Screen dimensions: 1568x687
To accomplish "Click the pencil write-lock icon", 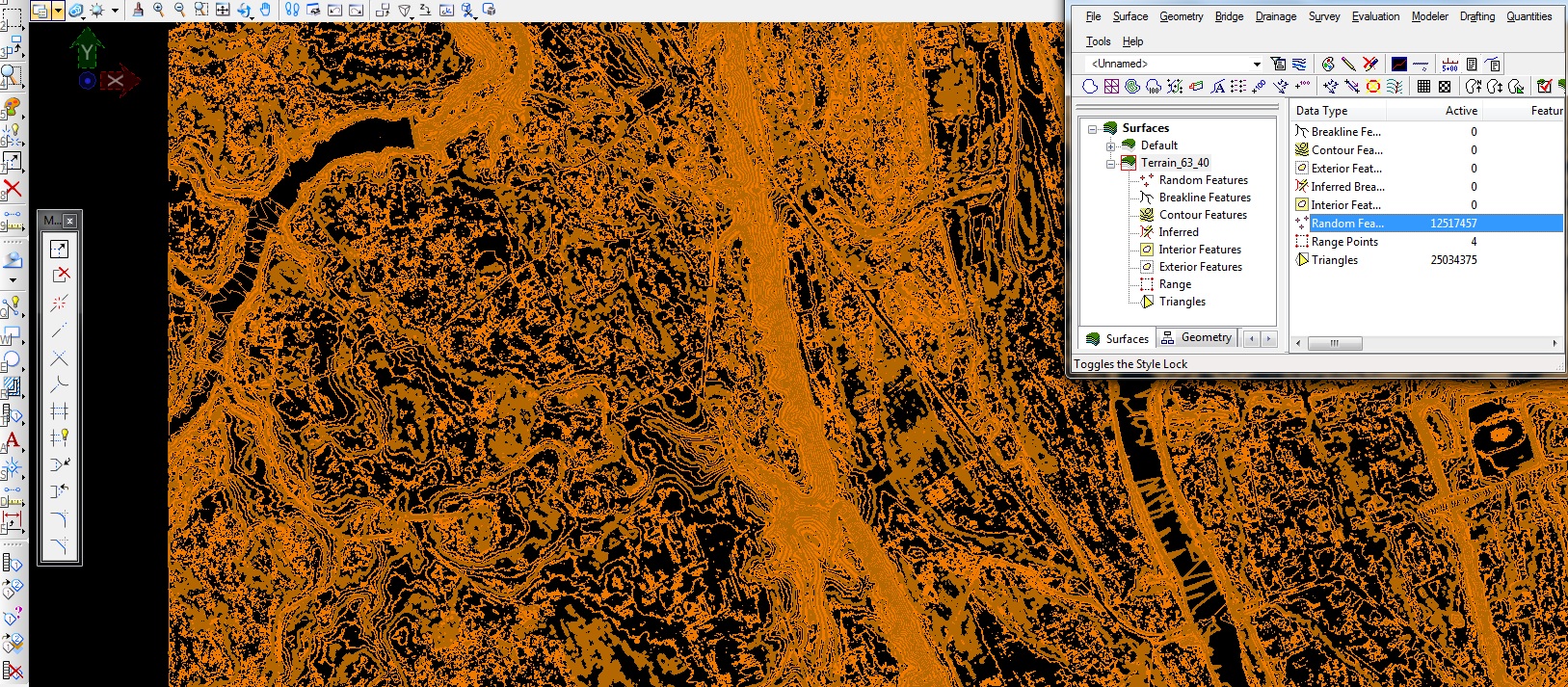I will tap(1348, 64).
